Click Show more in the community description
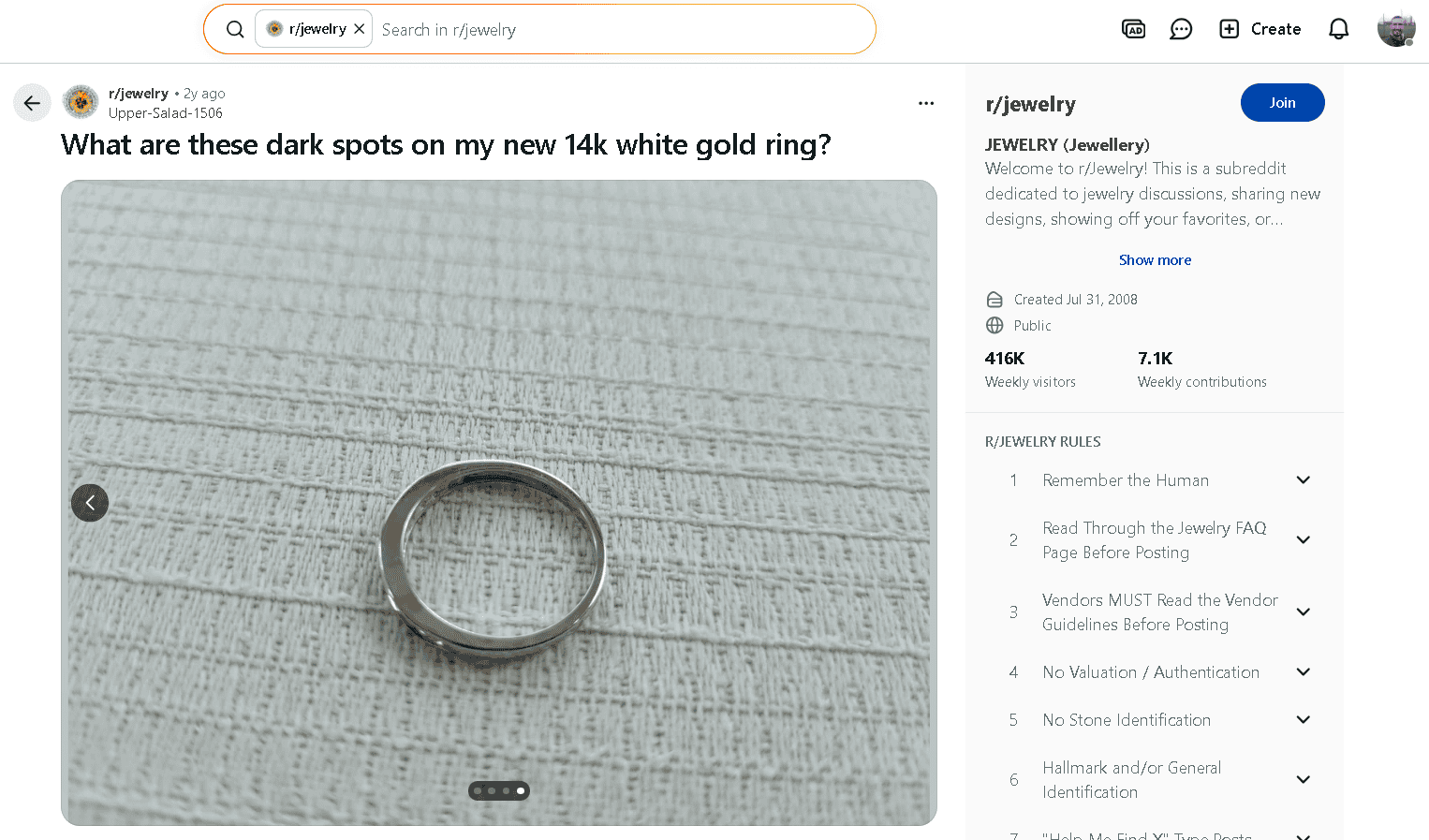1429x840 pixels. click(1155, 259)
